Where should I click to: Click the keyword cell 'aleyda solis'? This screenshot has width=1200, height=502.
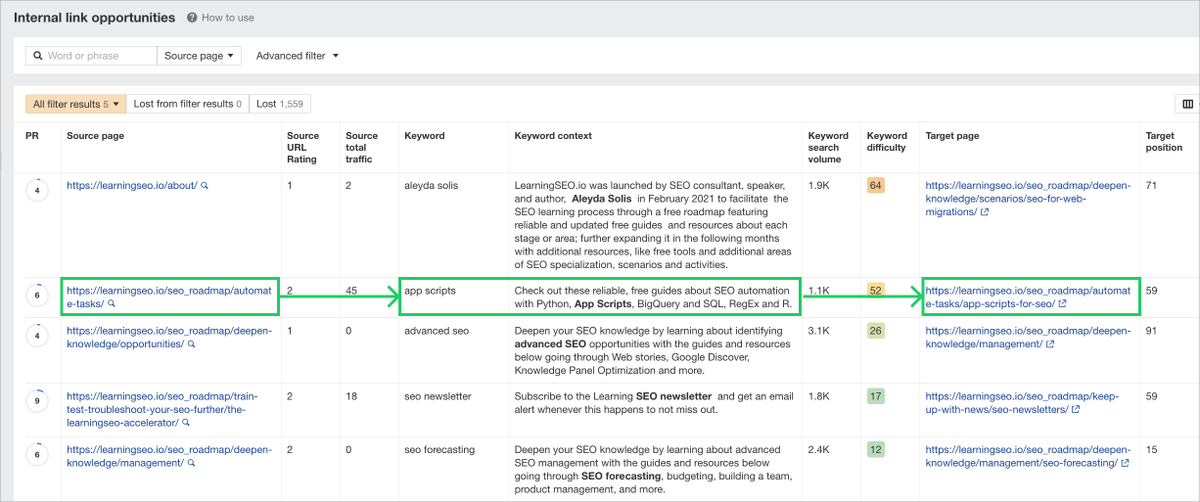pos(430,186)
